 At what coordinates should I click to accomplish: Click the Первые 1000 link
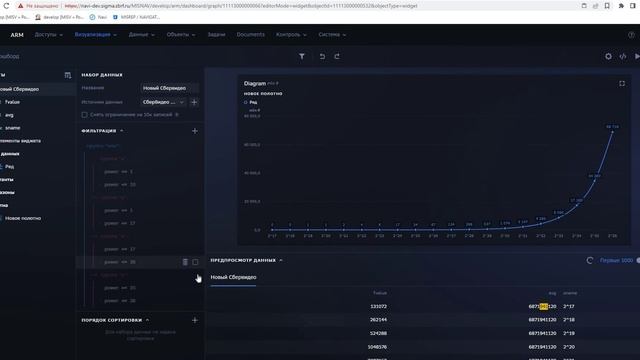(x=616, y=260)
